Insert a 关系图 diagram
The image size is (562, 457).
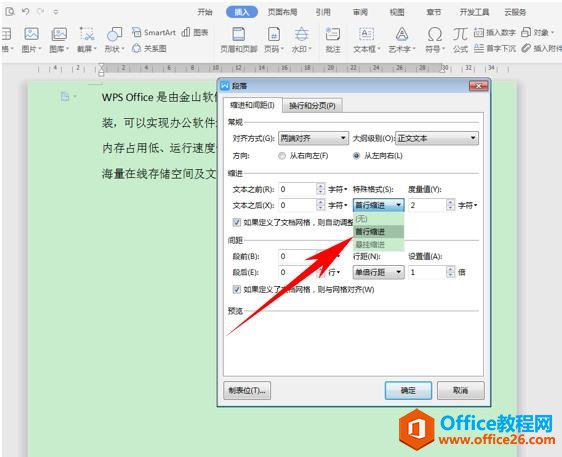click(x=149, y=48)
